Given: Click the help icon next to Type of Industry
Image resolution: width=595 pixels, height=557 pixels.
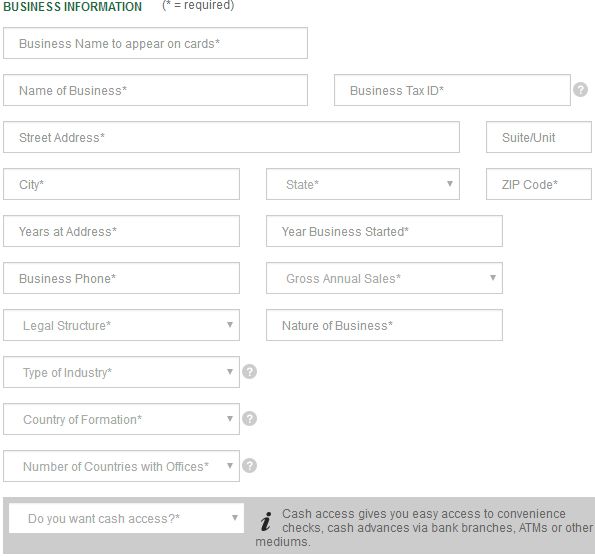Looking at the screenshot, I should click(x=249, y=371).
